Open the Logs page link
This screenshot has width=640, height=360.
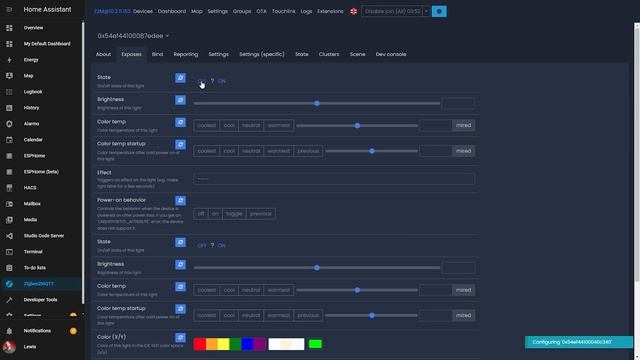tap(306, 11)
